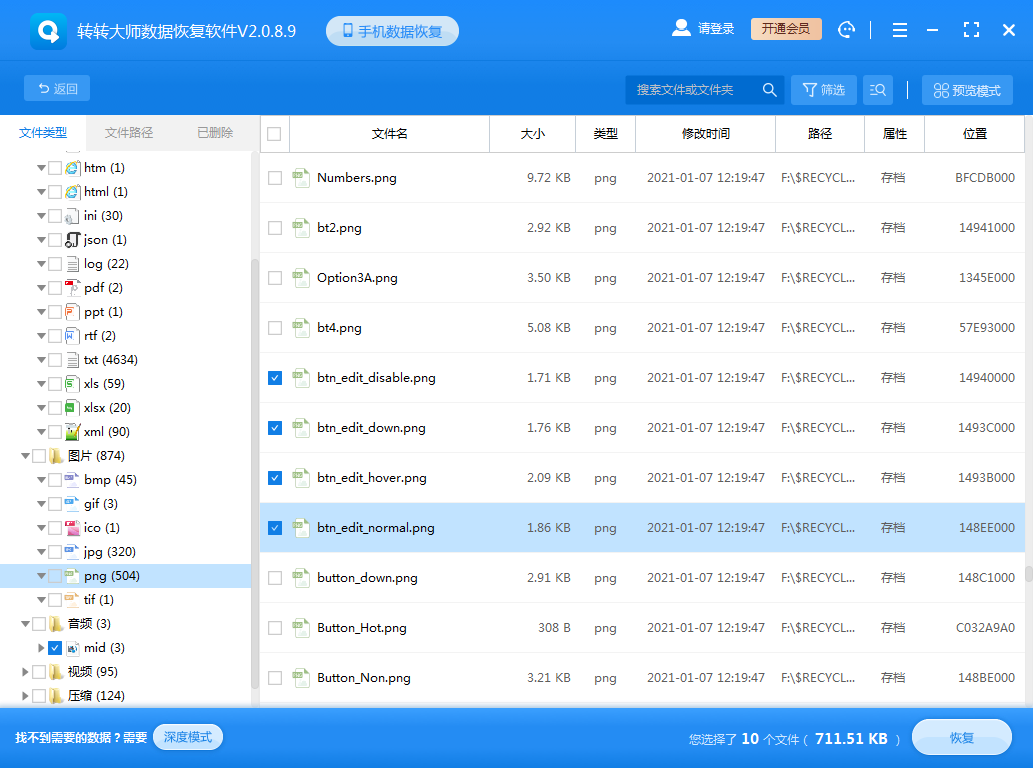Uncheck btn_edit_down.png in the file list
Image resolution: width=1033 pixels, height=768 pixels.
click(274, 428)
